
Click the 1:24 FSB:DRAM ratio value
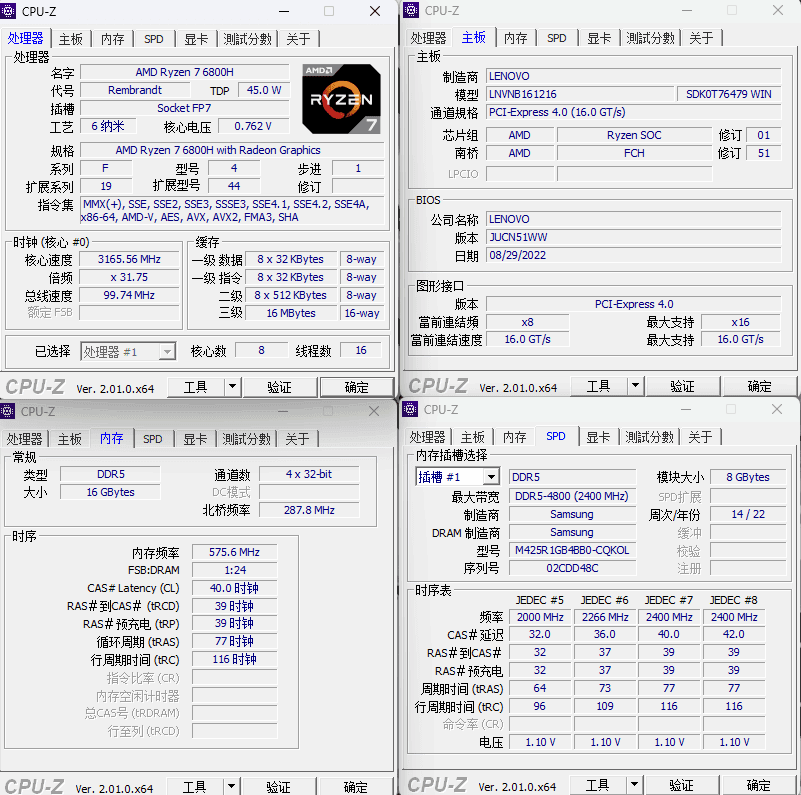[x=234, y=570]
